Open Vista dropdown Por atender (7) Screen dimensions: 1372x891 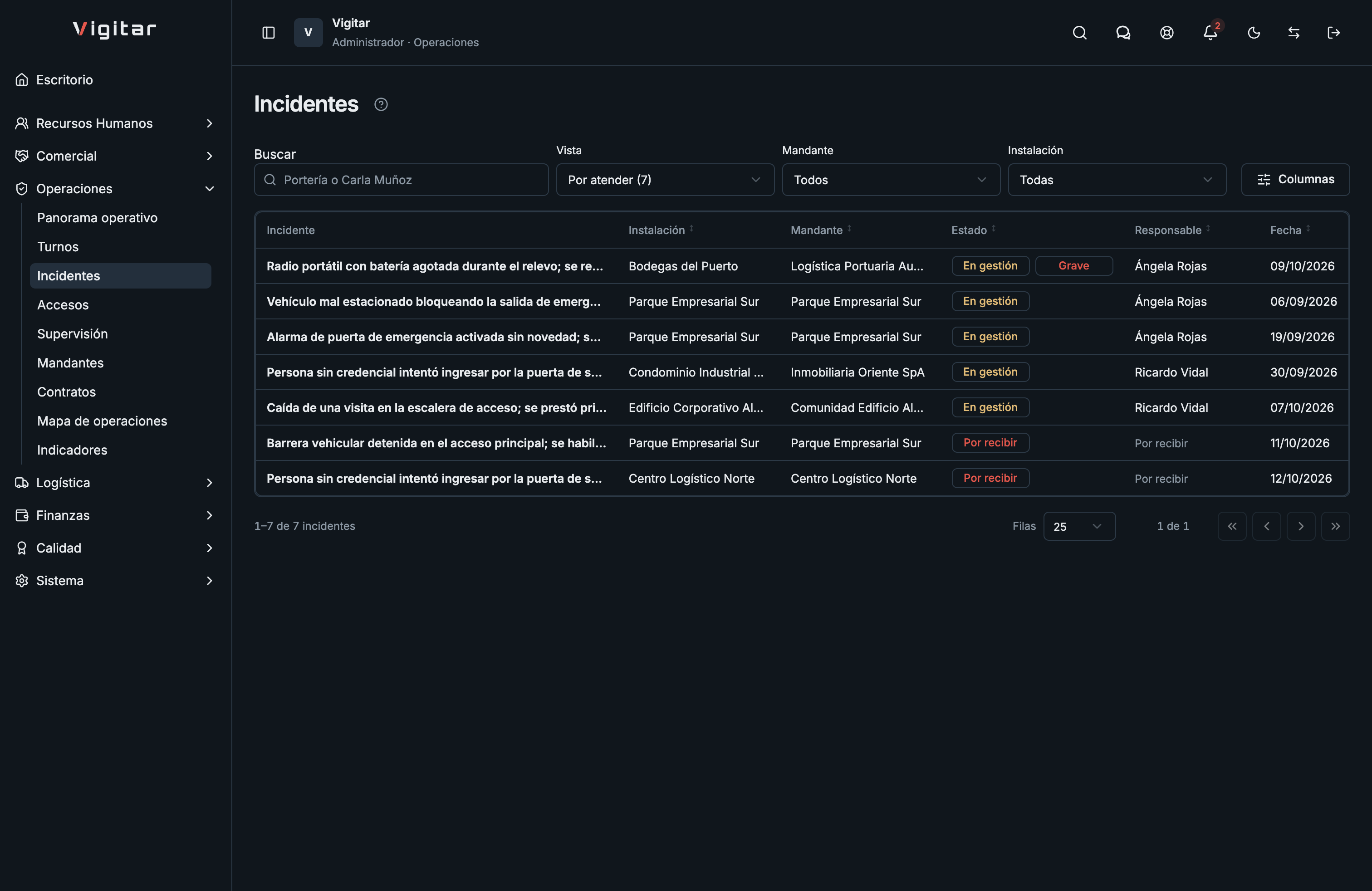tap(665, 180)
